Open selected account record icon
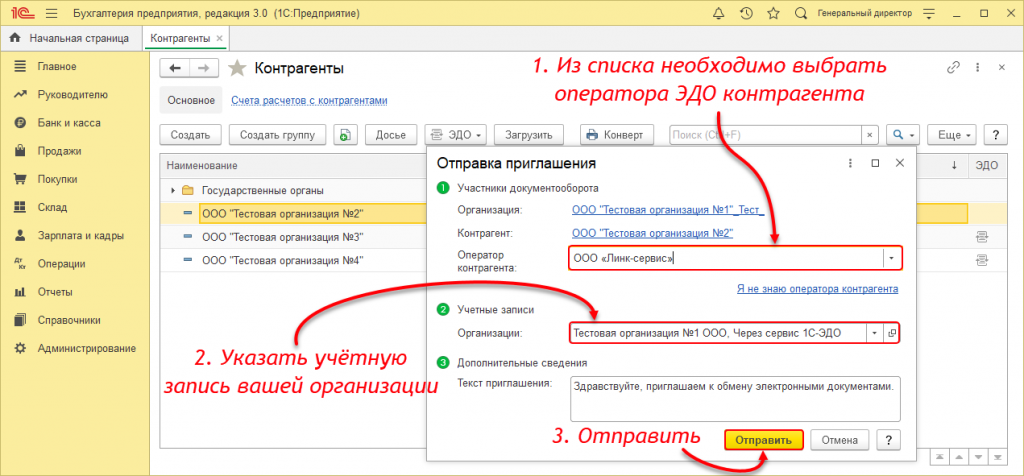 pos(892,333)
